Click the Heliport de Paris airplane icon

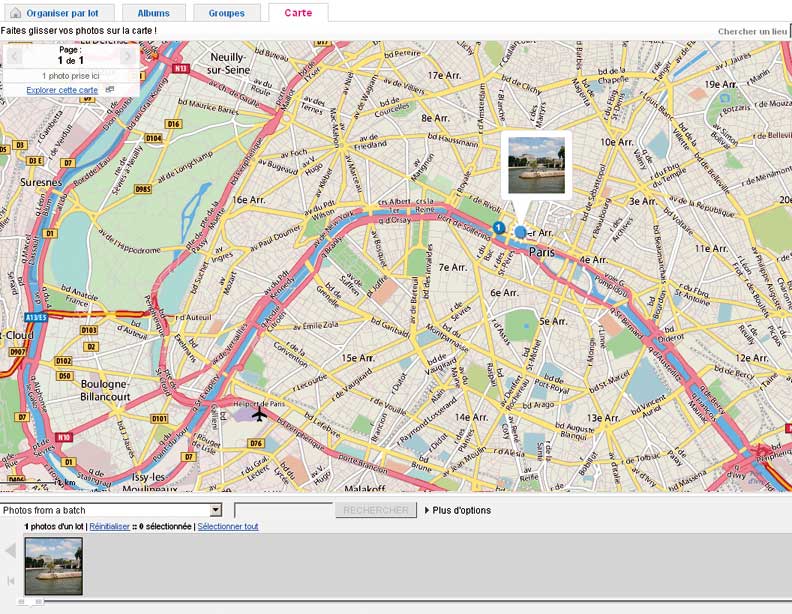(x=260, y=413)
